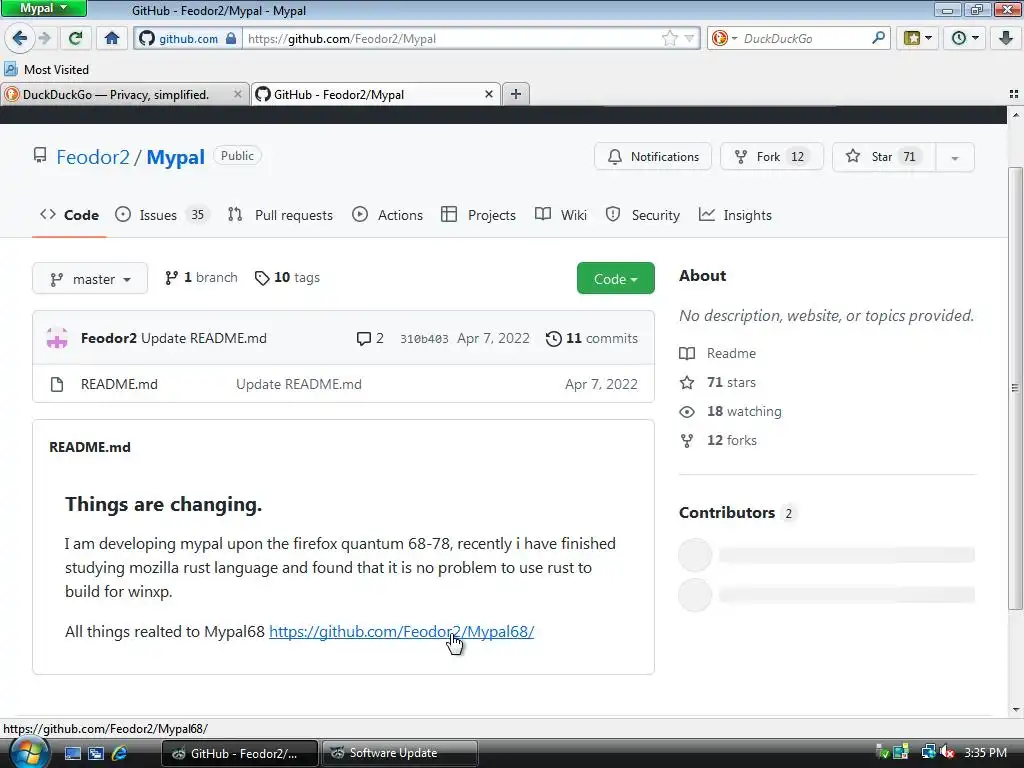Click the Show Desktop quick launch icon
Viewport: 1024px width, 768px height.
72,753
